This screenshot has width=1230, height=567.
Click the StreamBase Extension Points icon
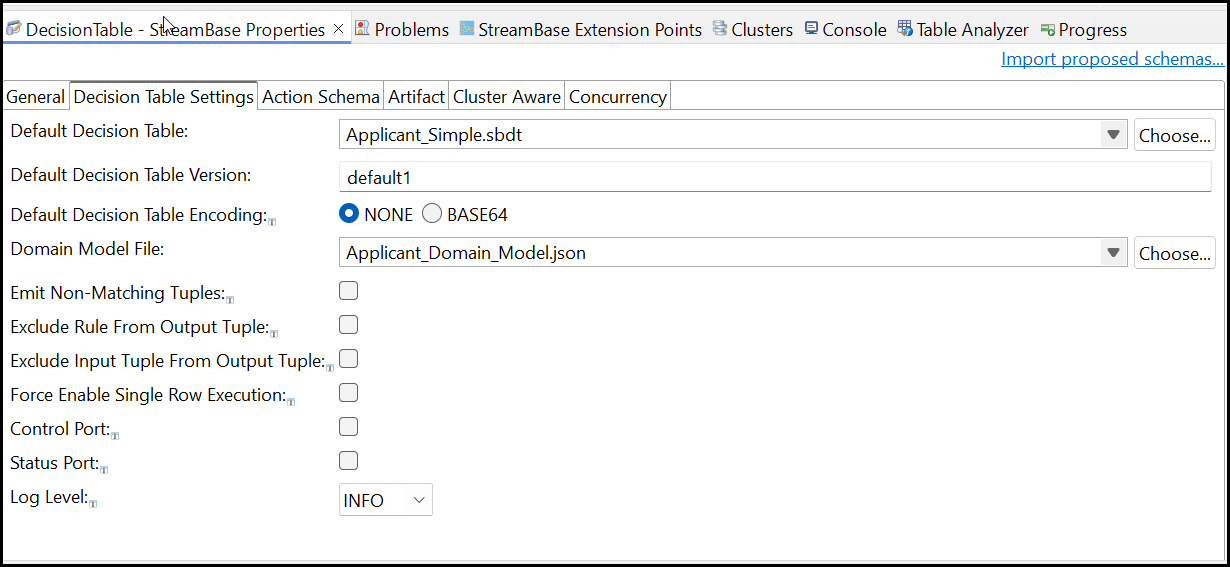tap(467, 29)
